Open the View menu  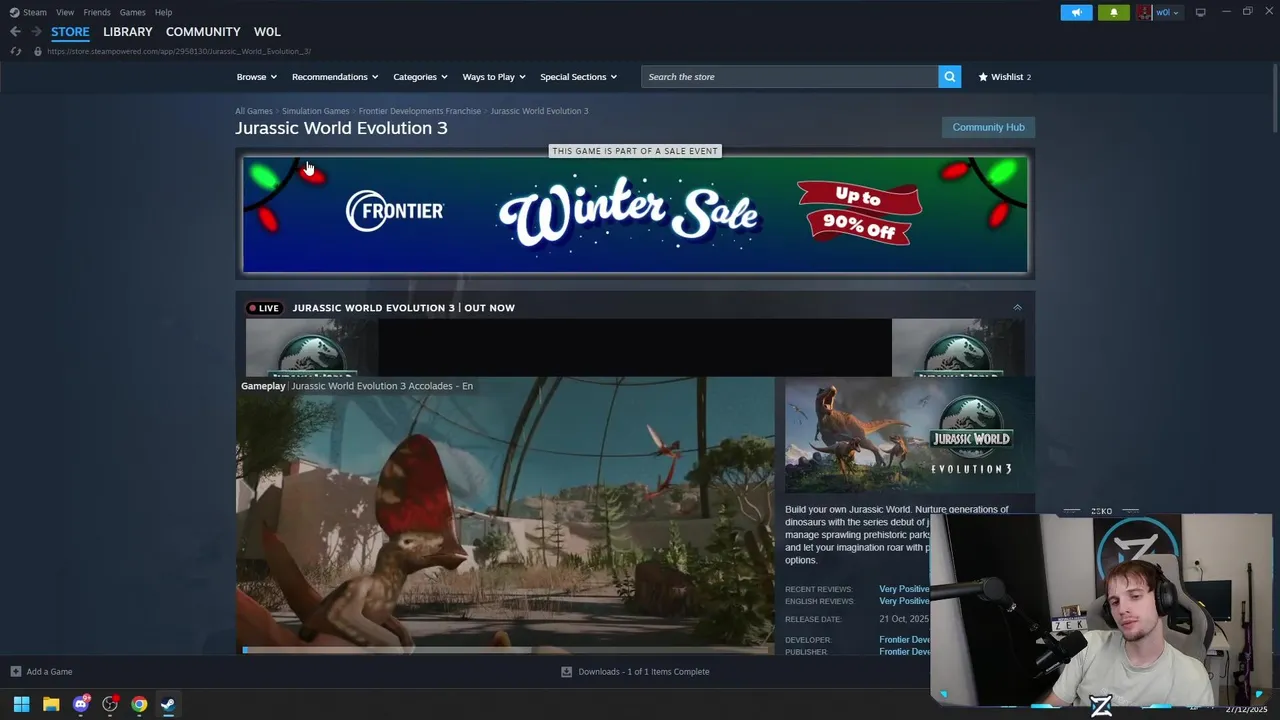pos(65,12)
